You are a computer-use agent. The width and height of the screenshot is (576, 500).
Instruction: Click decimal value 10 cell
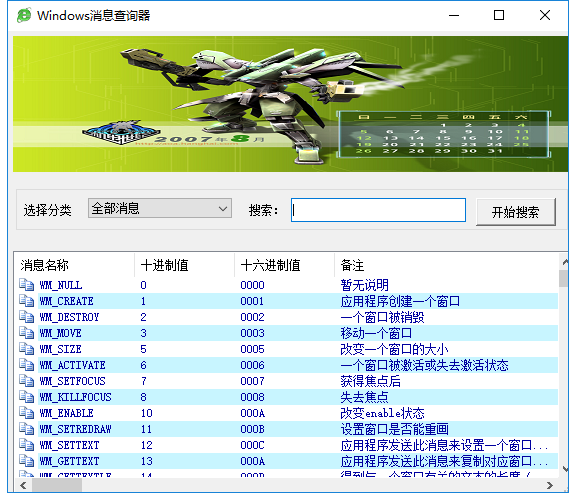coord(147,413)
